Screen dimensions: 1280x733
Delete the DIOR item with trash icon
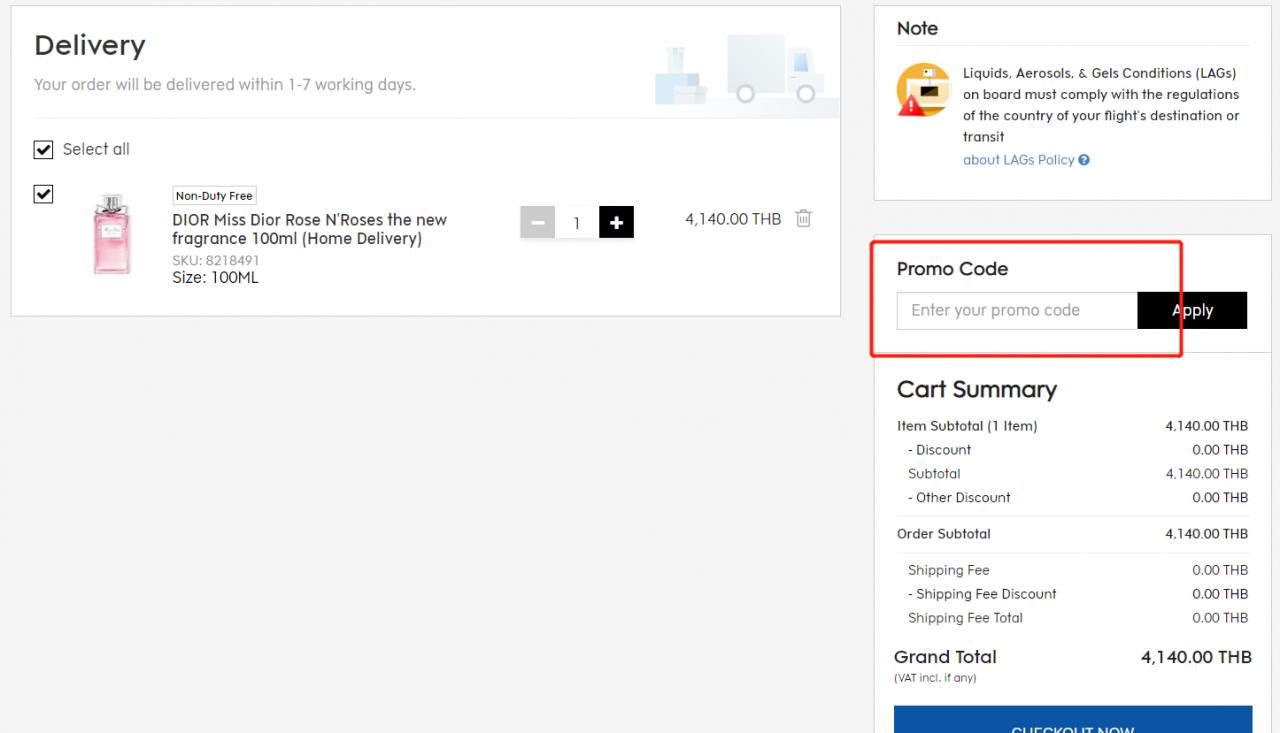pos(803,218)
